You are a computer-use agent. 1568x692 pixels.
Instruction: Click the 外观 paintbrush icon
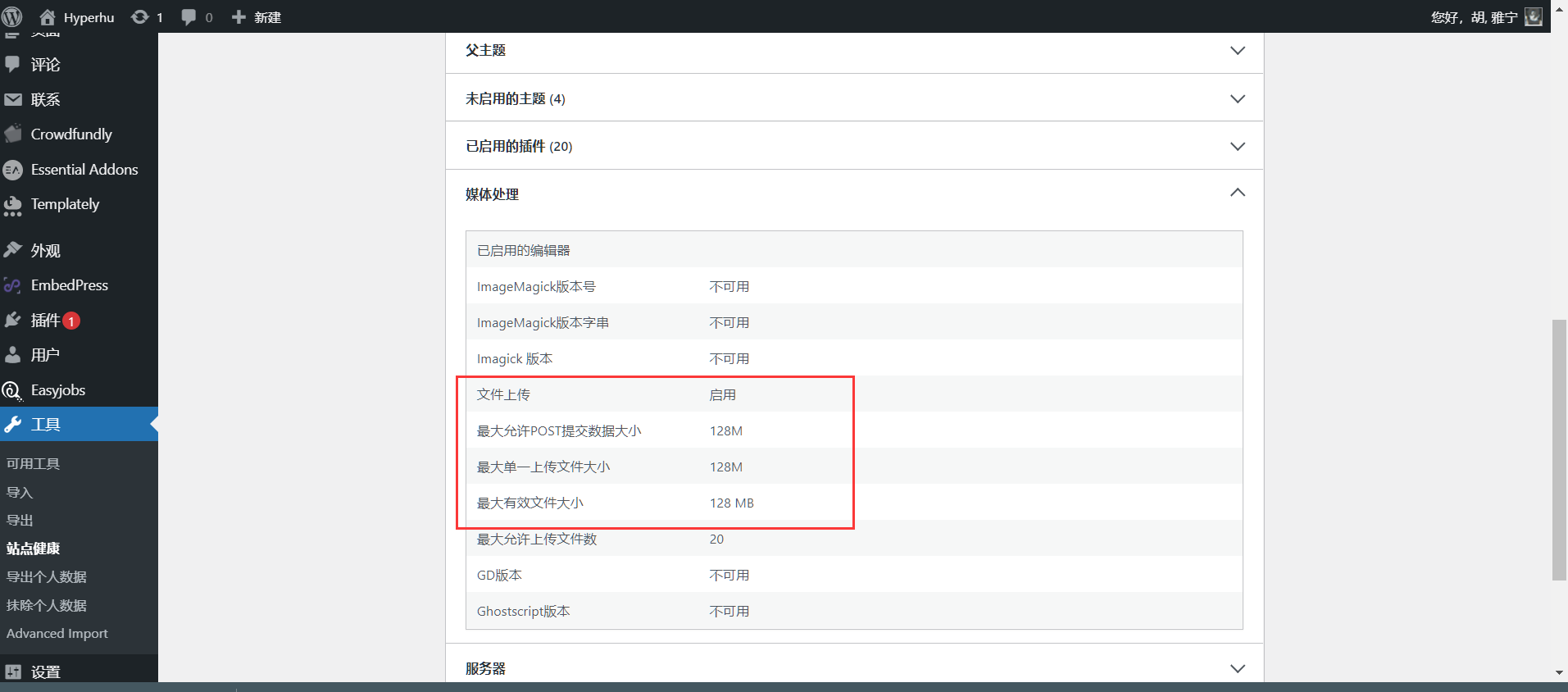(12, 250)
